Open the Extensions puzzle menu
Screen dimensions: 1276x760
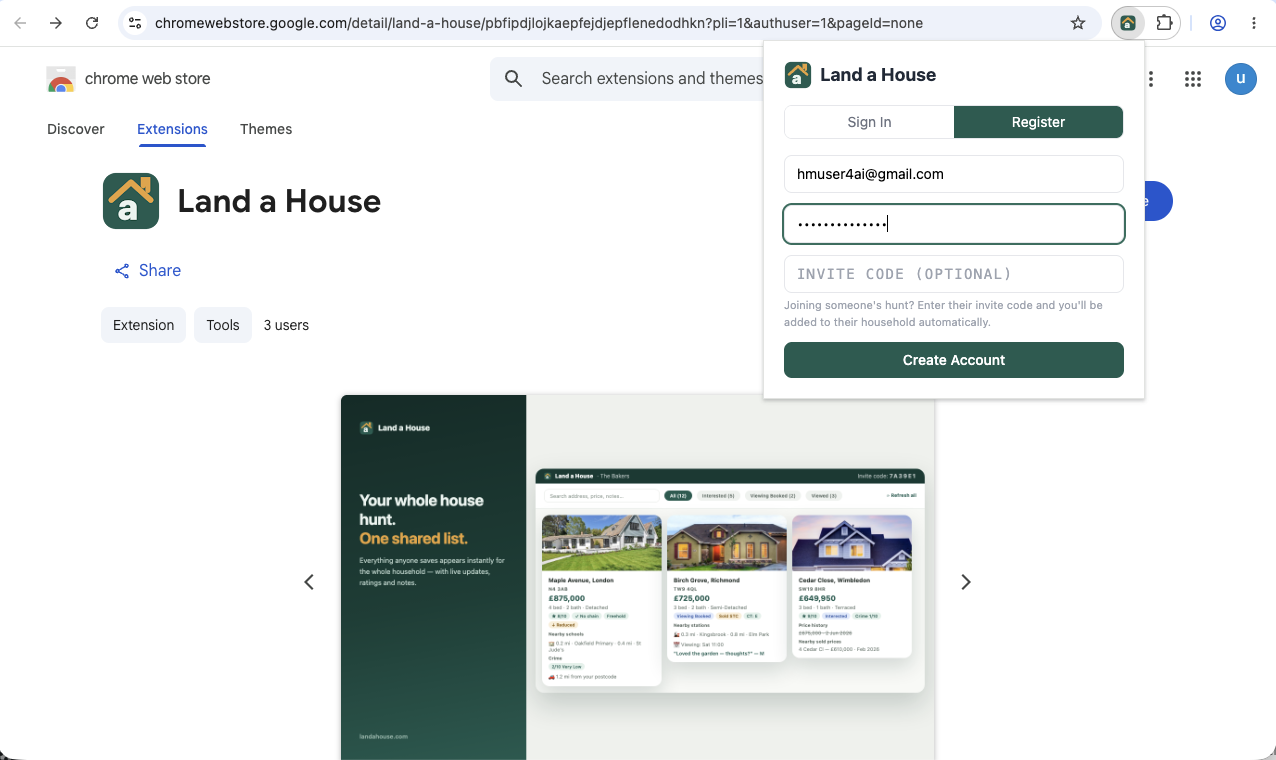[1164, 23]
